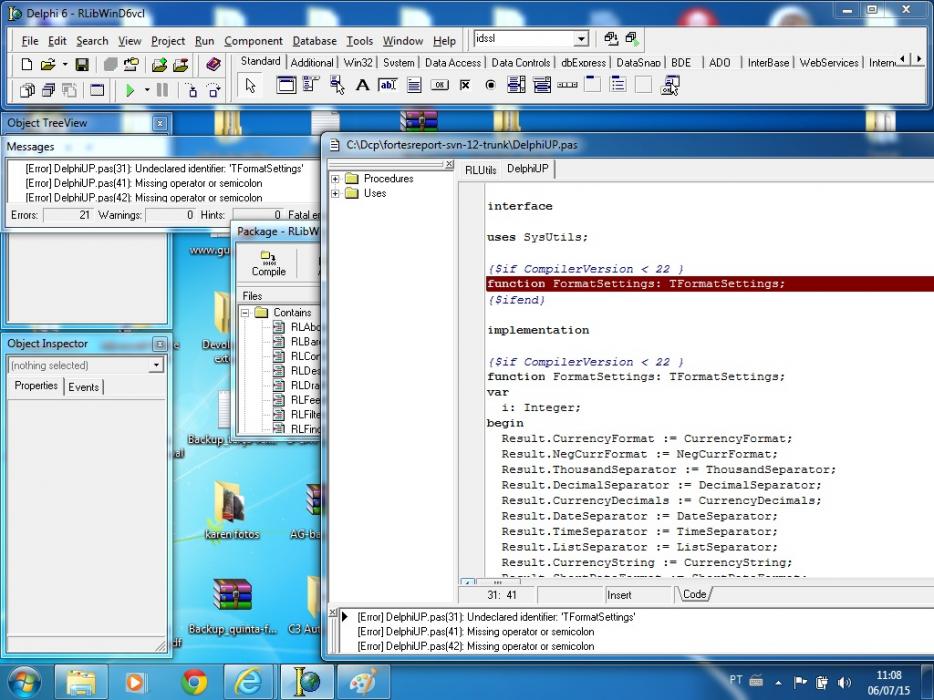This screenshot has height=700, width=934.
Task: Select the Edit component (abI icon)
Action: point(388,85)
